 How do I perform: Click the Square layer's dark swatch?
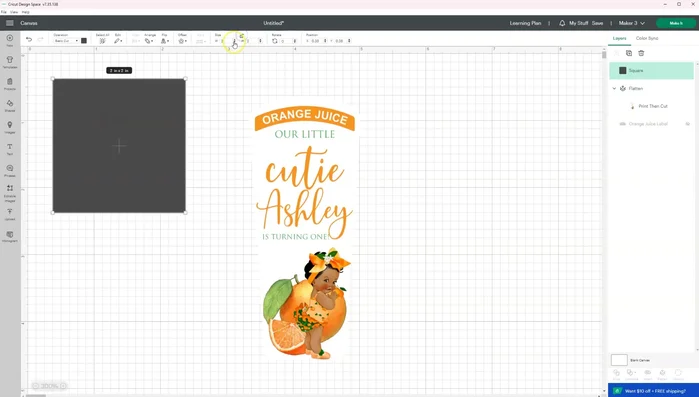pyautogui.click(x=623, y=70)
